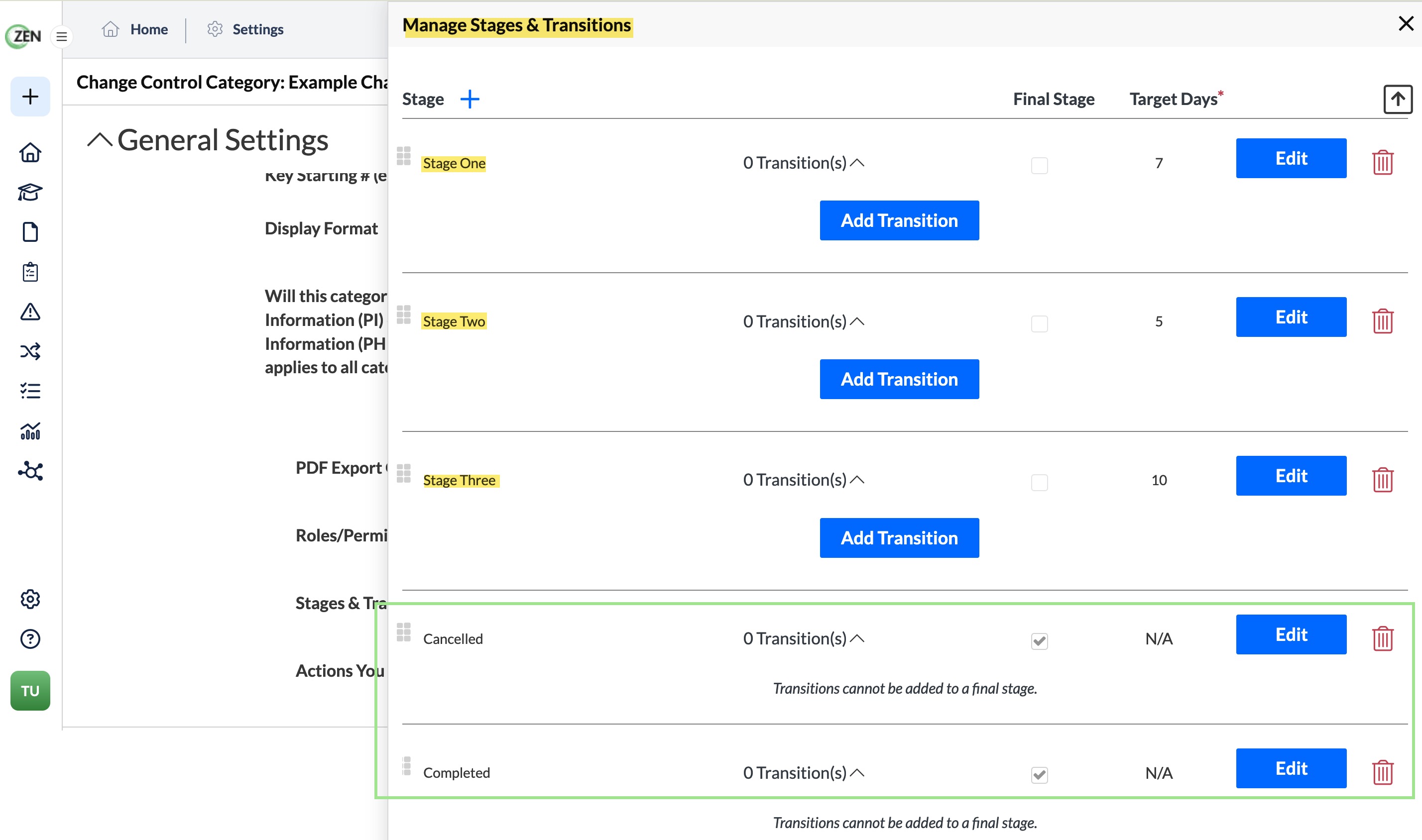Screen dimensions: 1422x840
Task: Open the shuffle change control icon
Action: pos(30,351)
